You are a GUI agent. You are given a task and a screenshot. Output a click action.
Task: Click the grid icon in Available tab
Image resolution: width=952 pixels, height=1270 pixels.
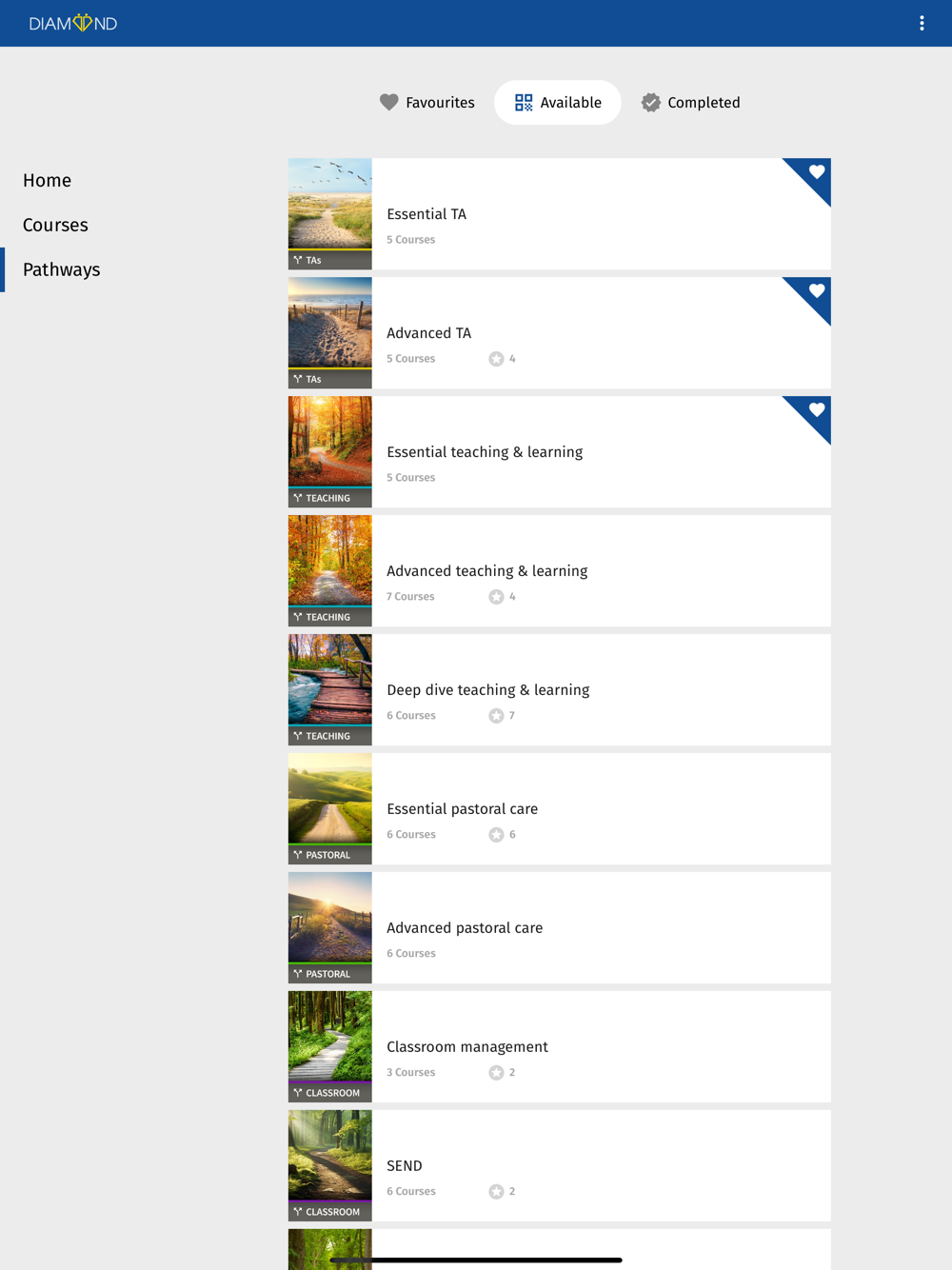(524, 102)
